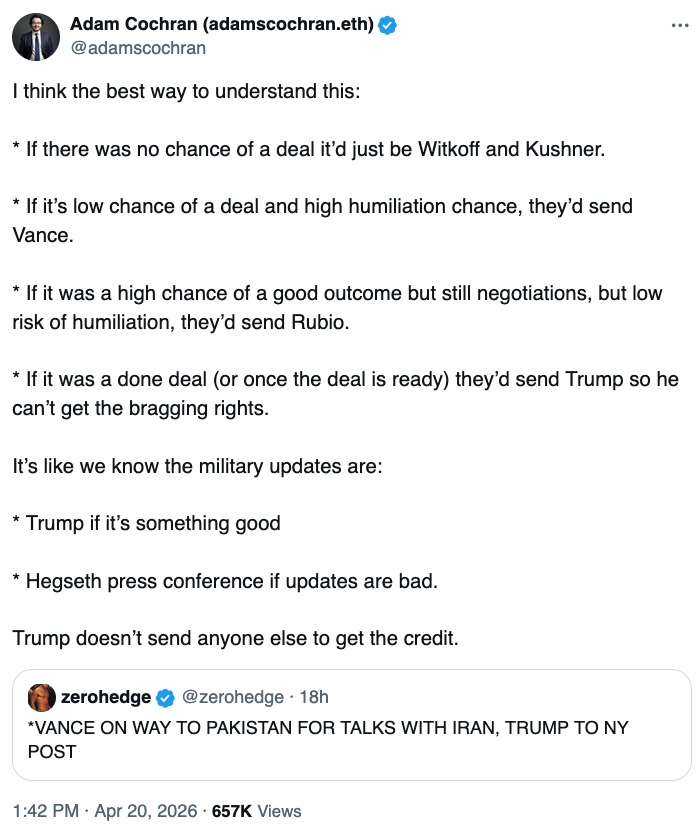699x836 pixels.
Task: Click the @zerohedge handle
Action: pyautogui.click(x=231, y=697)
